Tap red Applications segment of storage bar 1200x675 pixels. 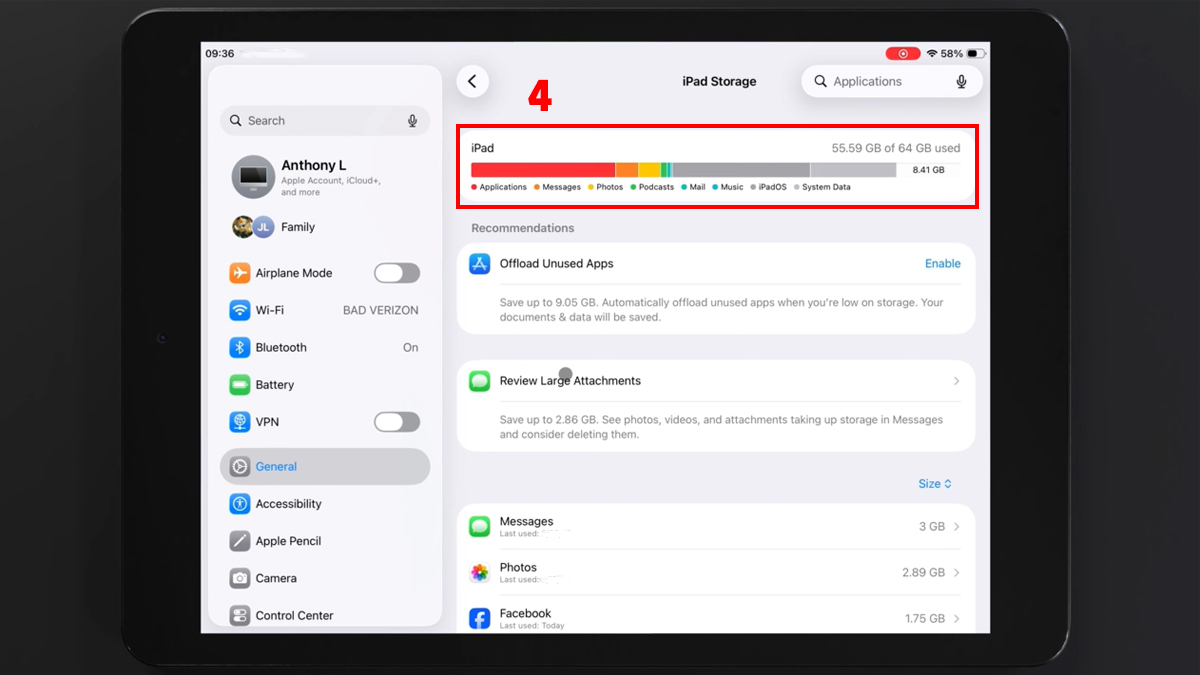tap(543, 170)
